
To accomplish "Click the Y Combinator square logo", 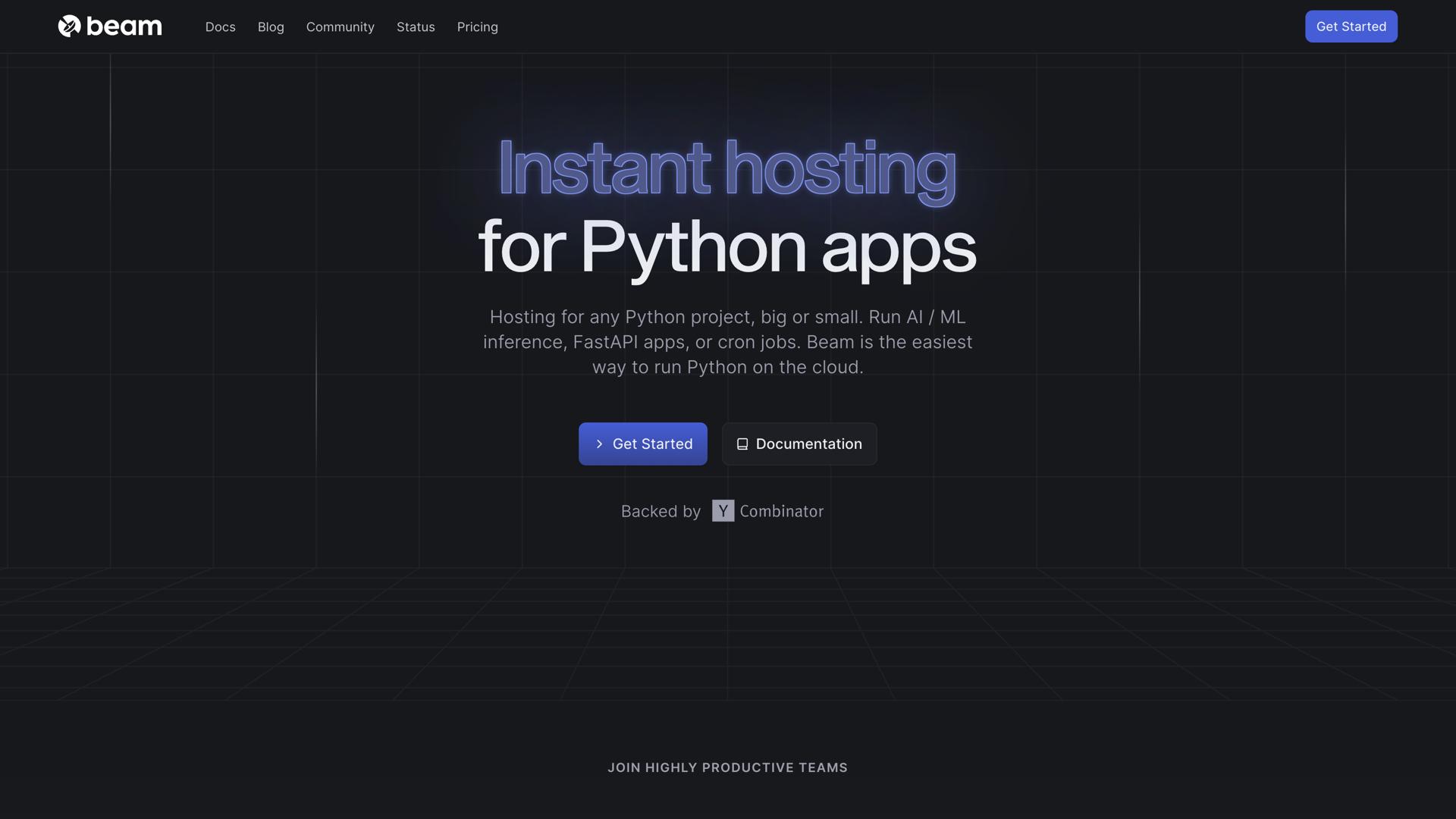I will pyautogui.click(x=723, y=511).
